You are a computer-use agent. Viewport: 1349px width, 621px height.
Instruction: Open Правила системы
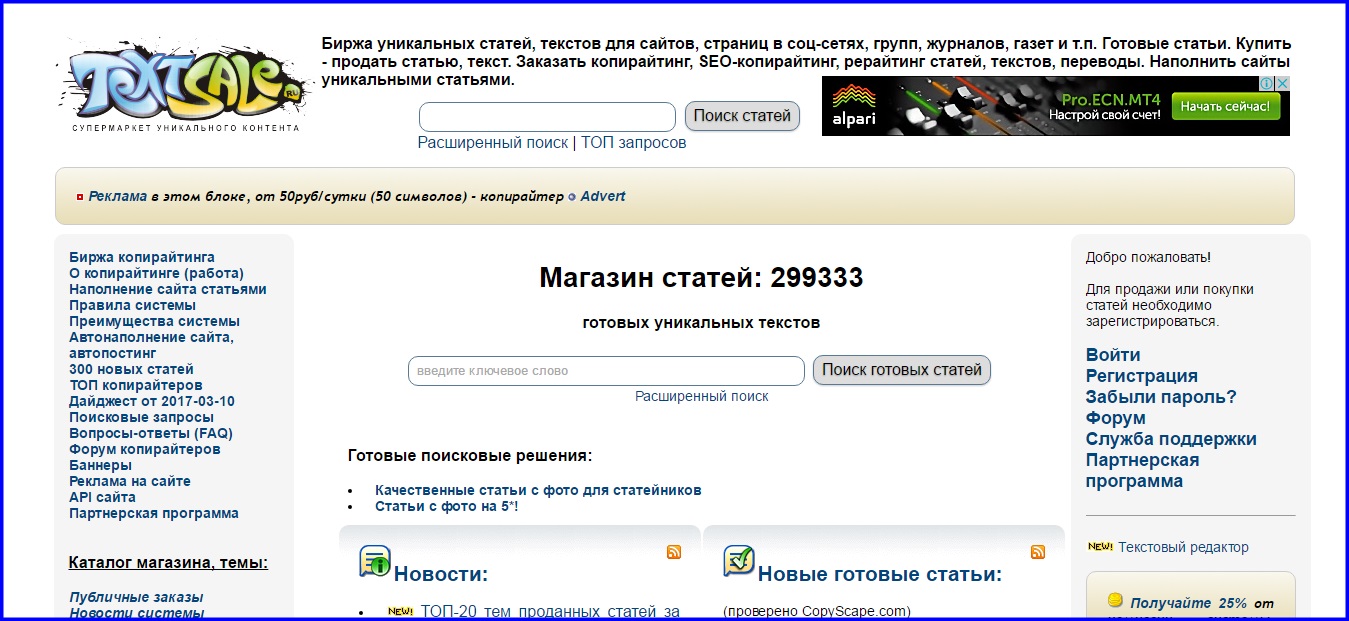[x=133, y=305]
